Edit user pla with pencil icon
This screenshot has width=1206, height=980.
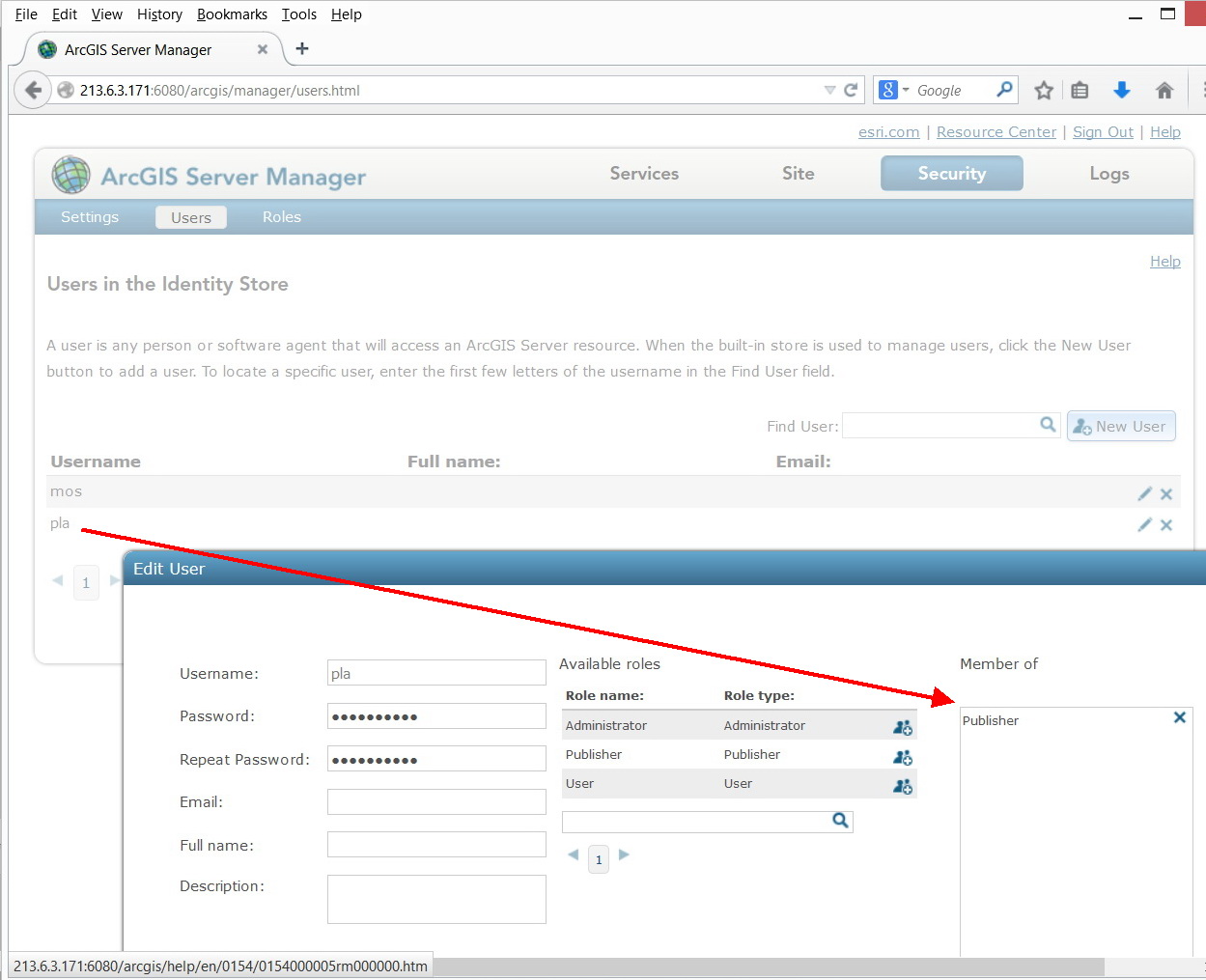(1145, 524)
